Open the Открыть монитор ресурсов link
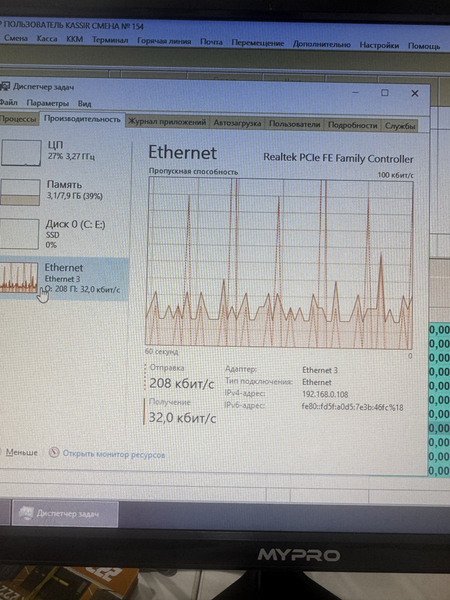The height and width of the screenshot is (600, 450). [114, 454]
